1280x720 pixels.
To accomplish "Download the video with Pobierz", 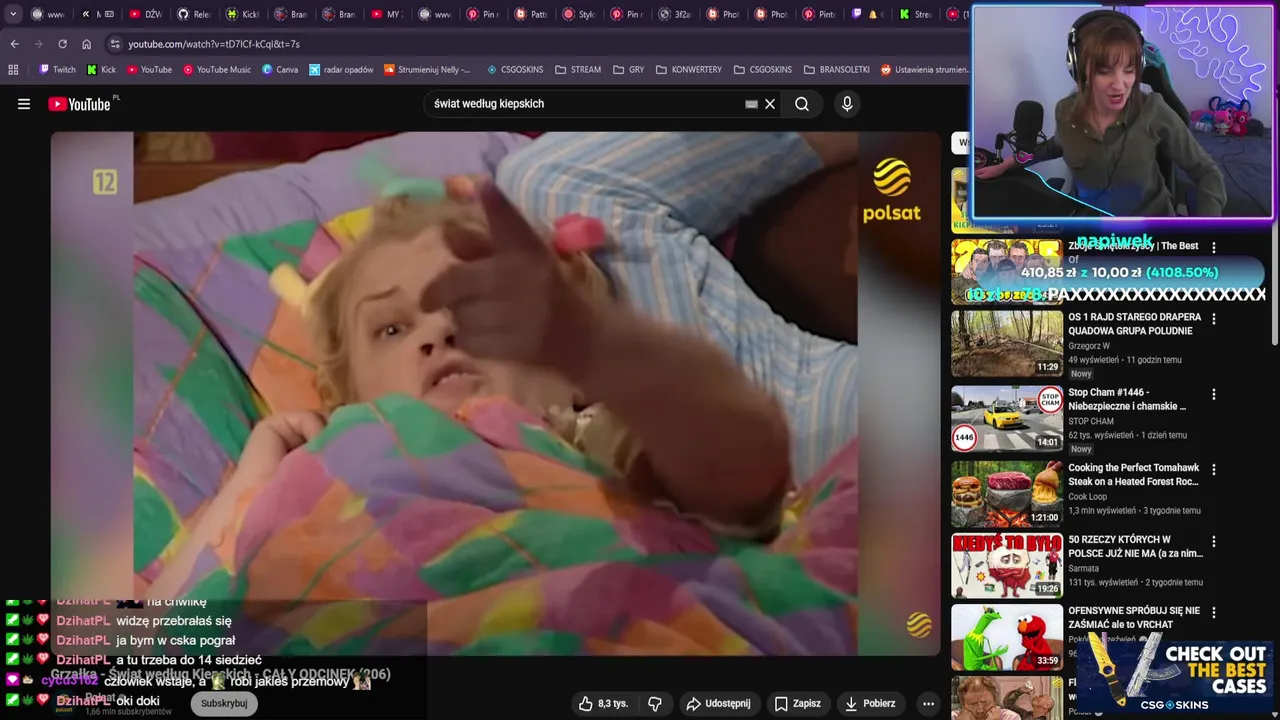I will point(870,704).
